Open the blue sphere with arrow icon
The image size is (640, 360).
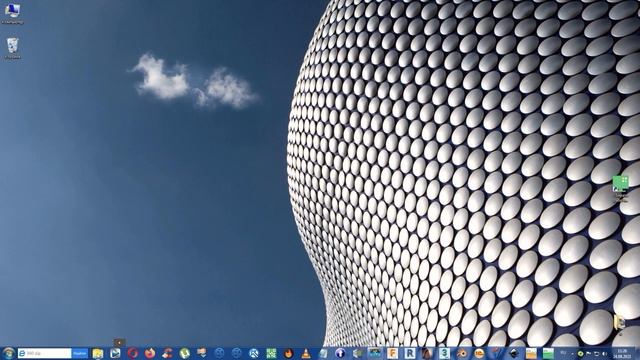click(x=340, y=353)
